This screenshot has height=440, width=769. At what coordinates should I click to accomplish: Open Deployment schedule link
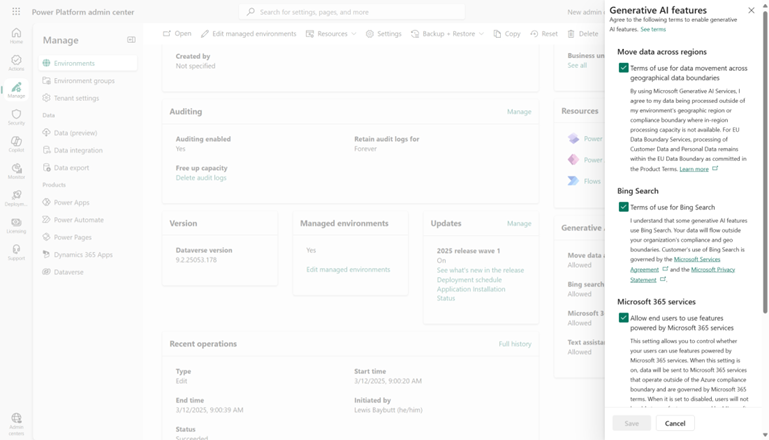point(469,280)
